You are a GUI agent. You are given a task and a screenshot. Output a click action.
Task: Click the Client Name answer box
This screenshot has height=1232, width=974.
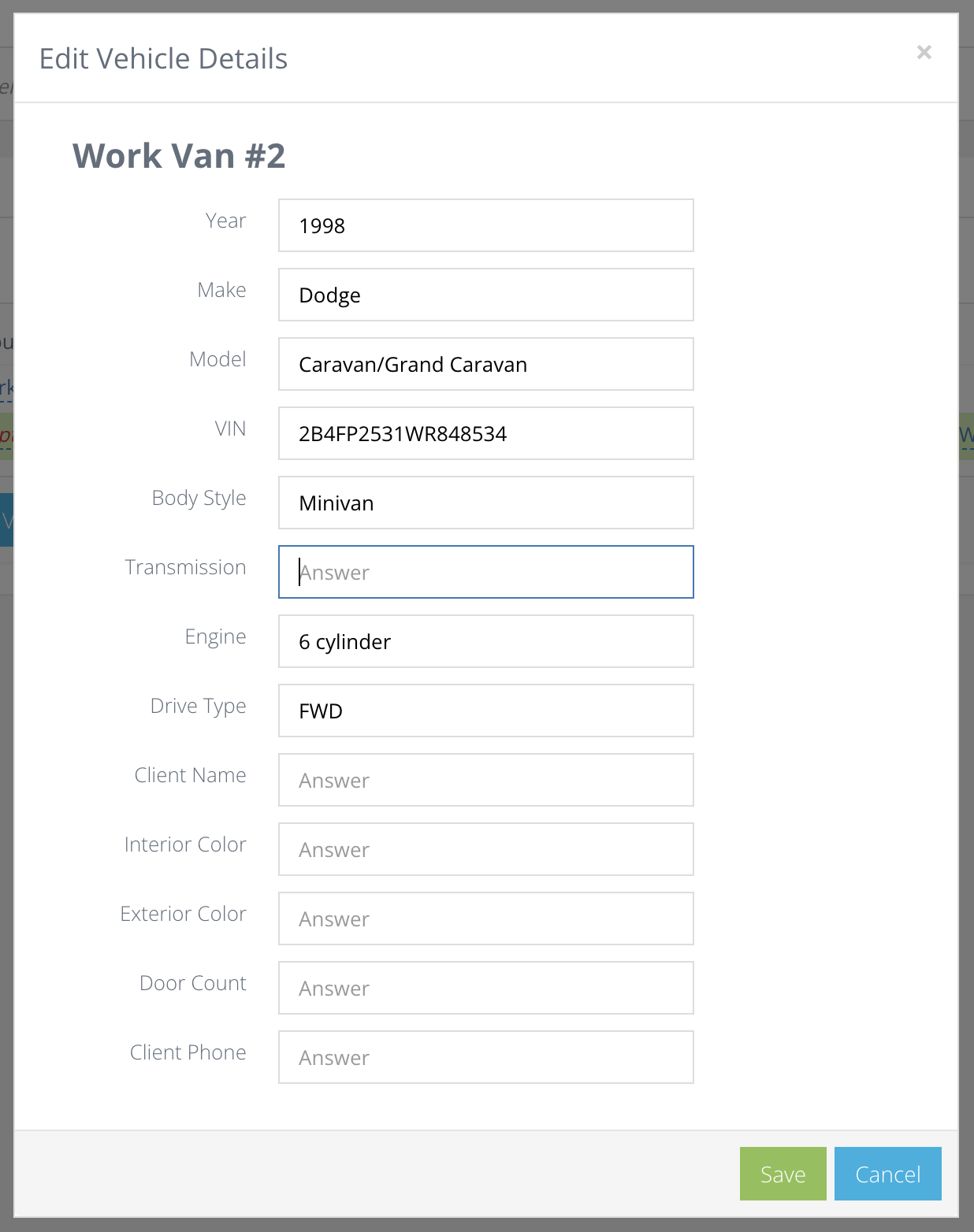pos(485,780)
